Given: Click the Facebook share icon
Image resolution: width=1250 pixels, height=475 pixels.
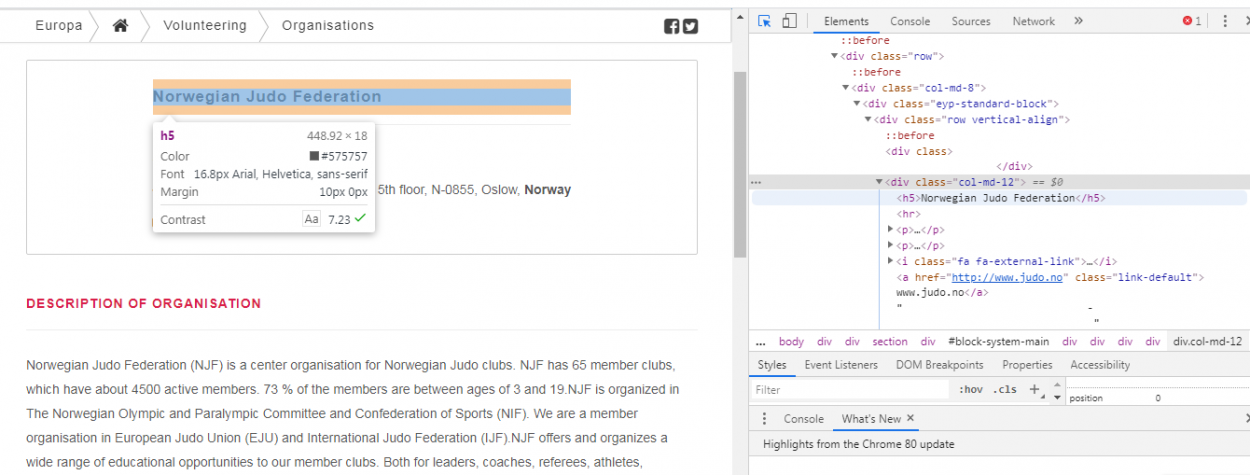Looking at the screenshot, I should pyautogui.click(x=672, y=26).
